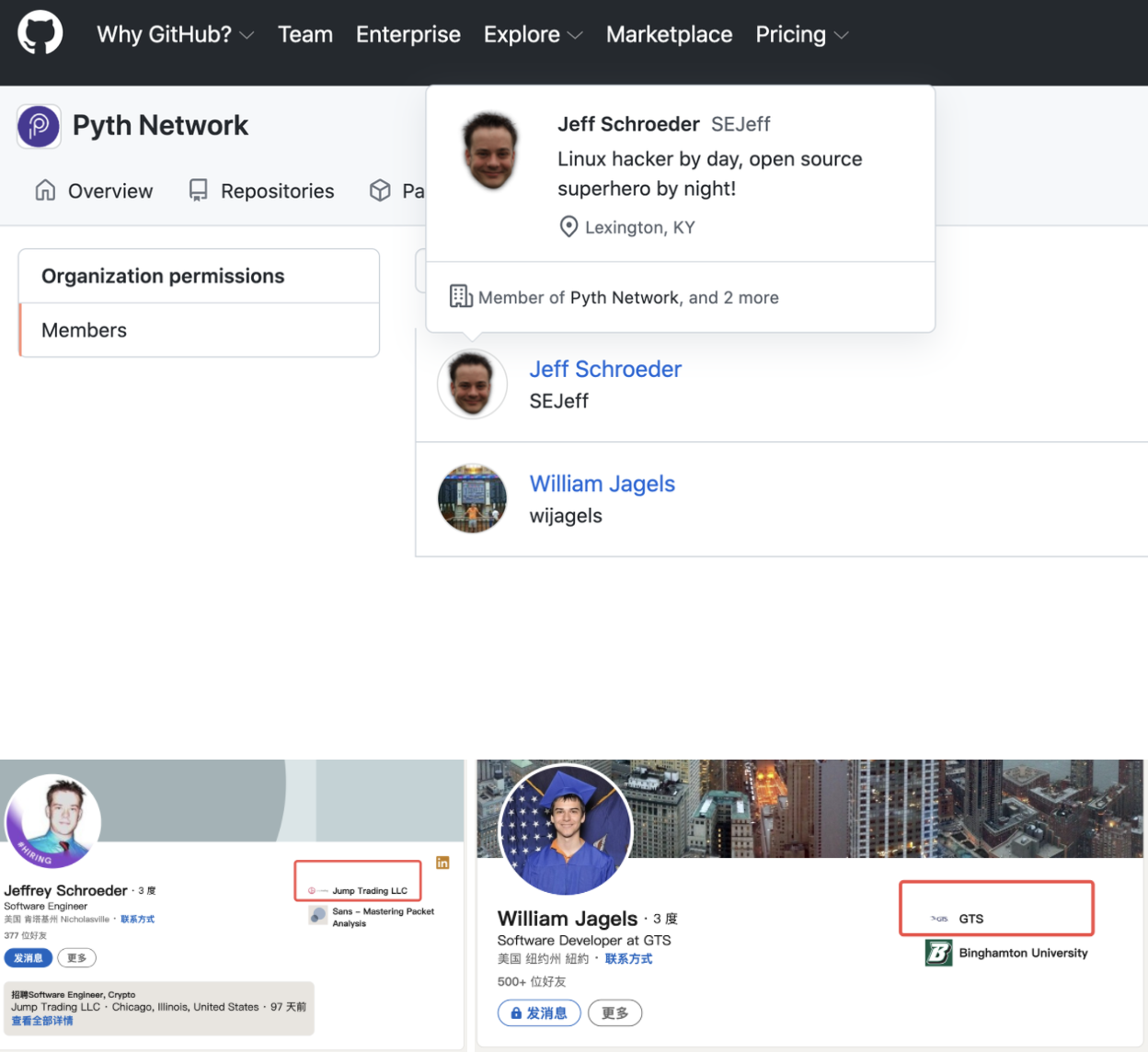This screenshot has width=1148, height=1052.
Task: Open William Jagels' profile link in members list
Action: [603, 484]
